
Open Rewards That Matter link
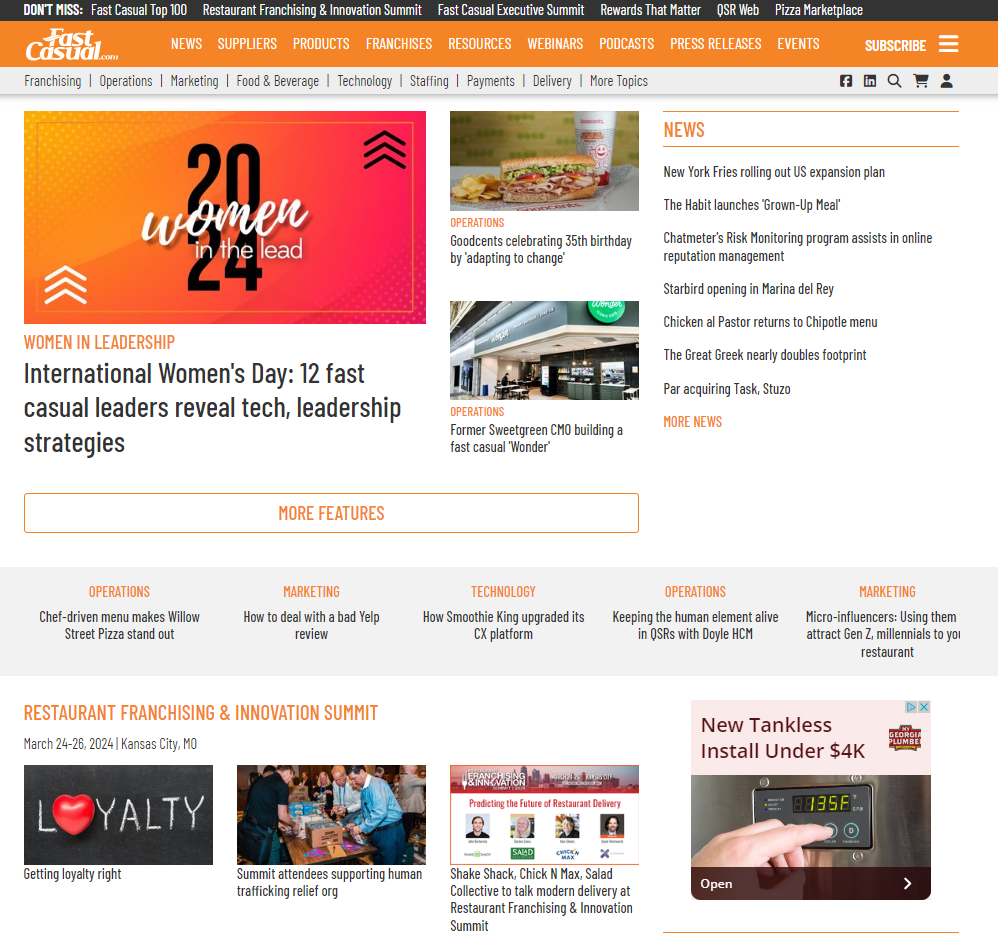(x=650, y=10)
